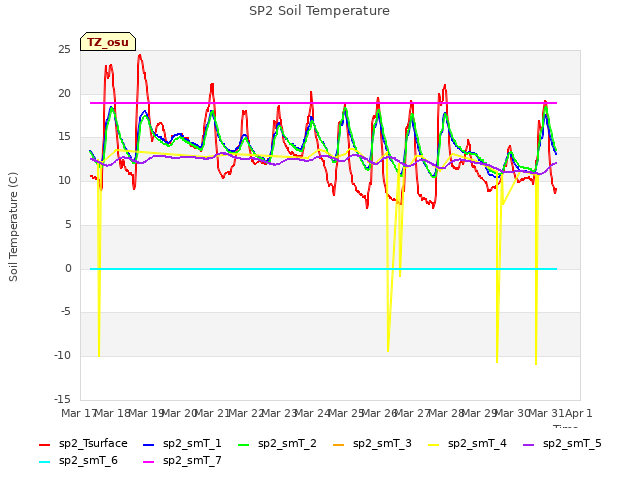Click the sp2_smT_4 legend label
The width and height of the screenshot is (640, 480).
coord(477,443)
